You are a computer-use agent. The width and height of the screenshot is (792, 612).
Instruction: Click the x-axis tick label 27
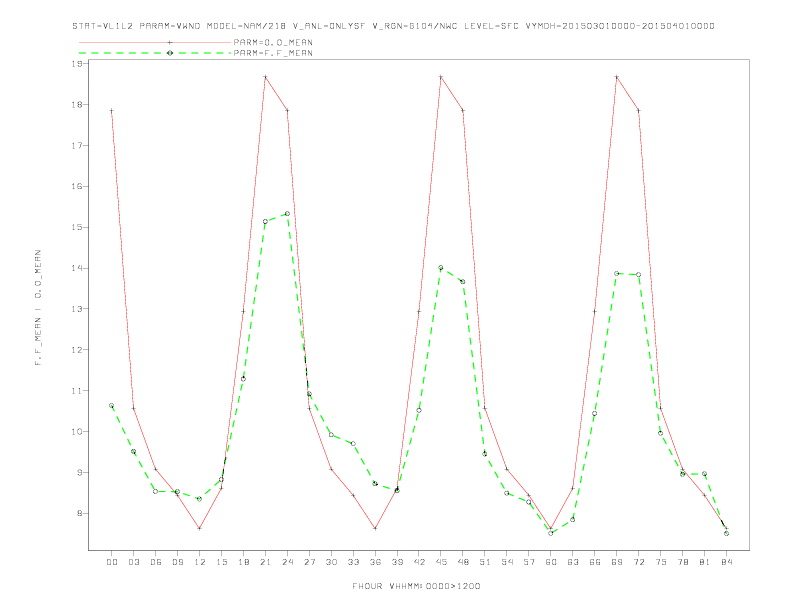coord(309,562)
